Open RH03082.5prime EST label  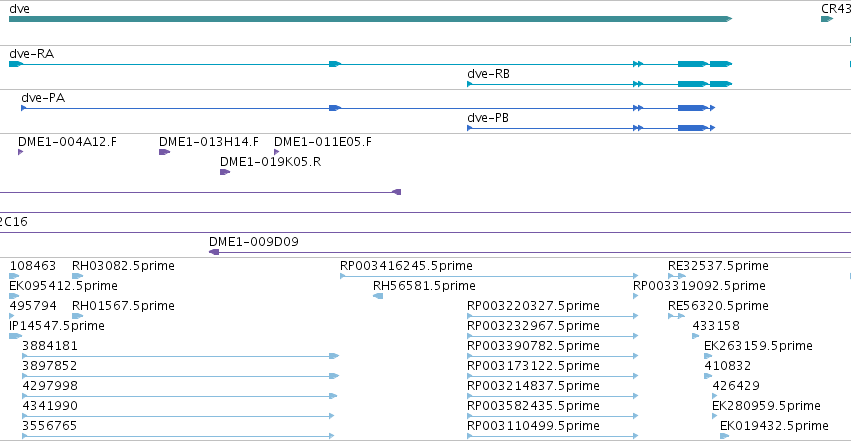(x=123, y=266)
